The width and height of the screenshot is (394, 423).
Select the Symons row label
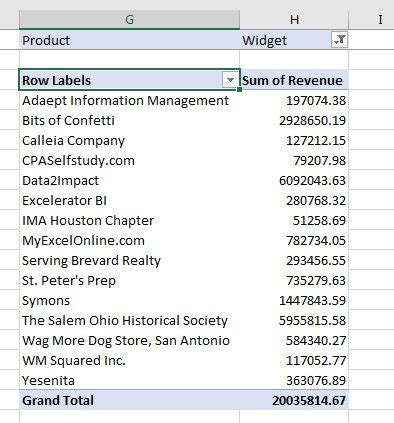(x=129, y=300)
